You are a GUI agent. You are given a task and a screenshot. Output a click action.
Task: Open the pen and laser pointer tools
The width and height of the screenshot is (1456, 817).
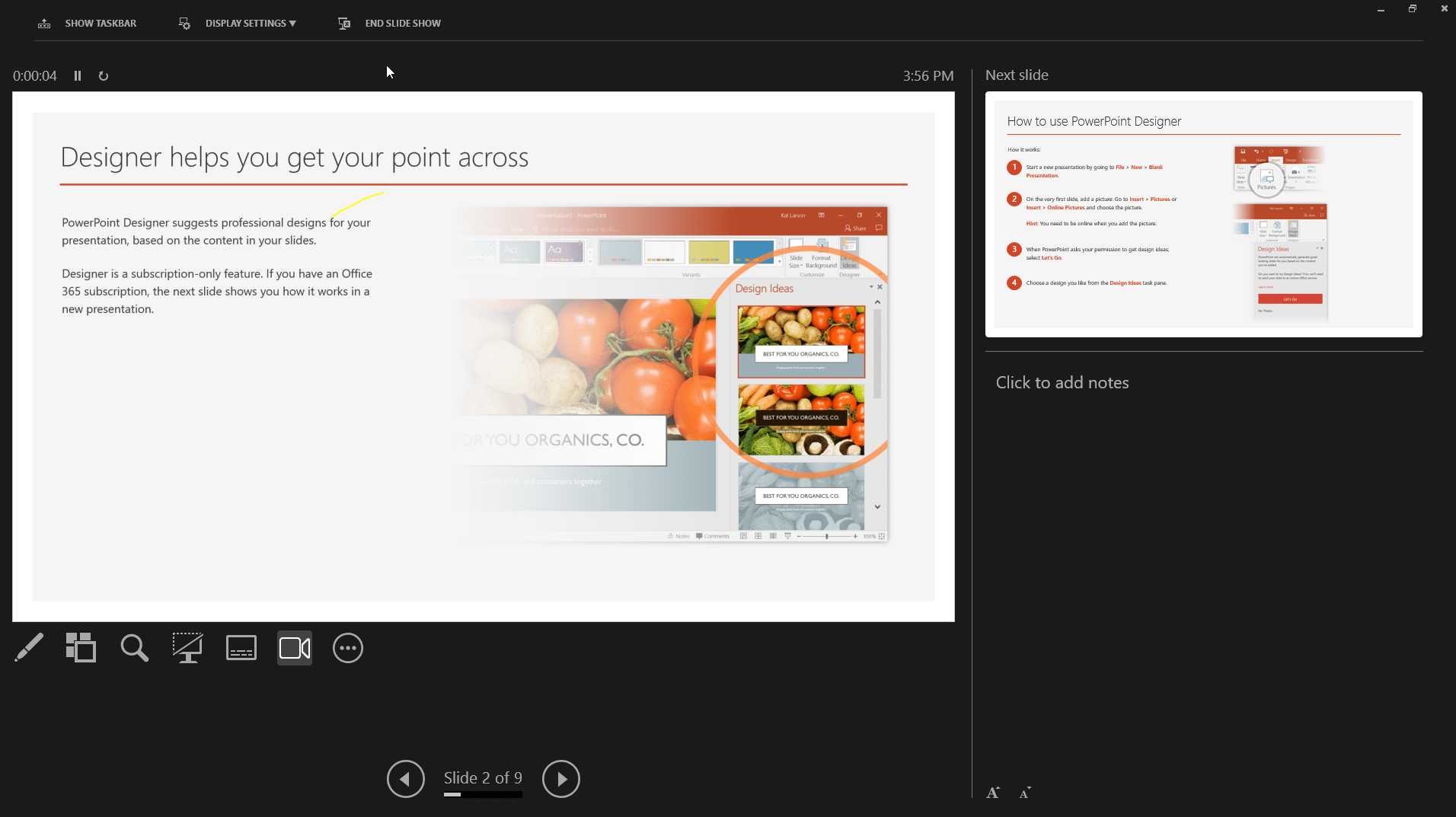[29, 648]
